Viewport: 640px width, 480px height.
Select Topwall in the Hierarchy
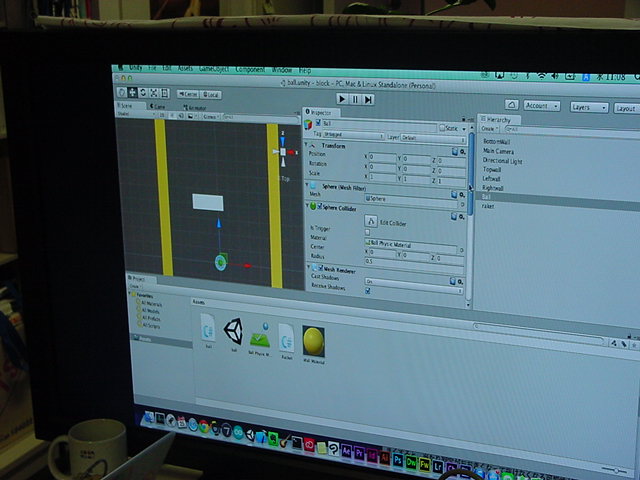click(x=491, y=169)
